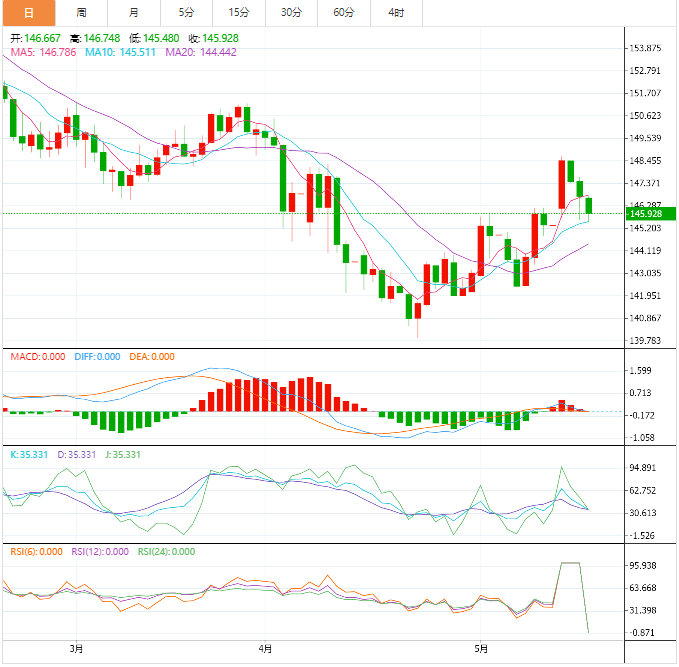Screen dimensions: 679x667
Task: Click the opening price 146.667 value
Action: [x=42, y=39]
